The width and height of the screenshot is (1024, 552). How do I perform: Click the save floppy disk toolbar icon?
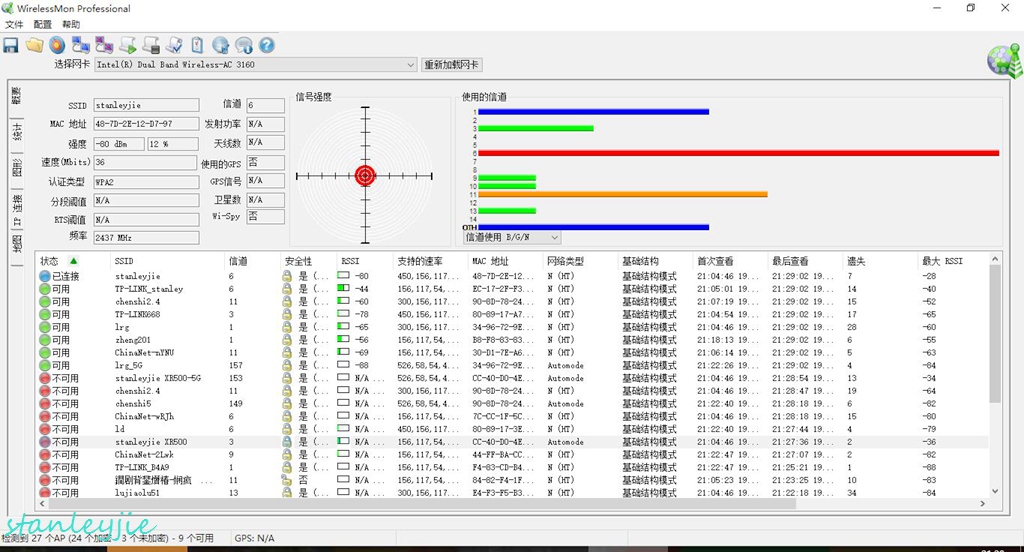click(x=11, y=45)
